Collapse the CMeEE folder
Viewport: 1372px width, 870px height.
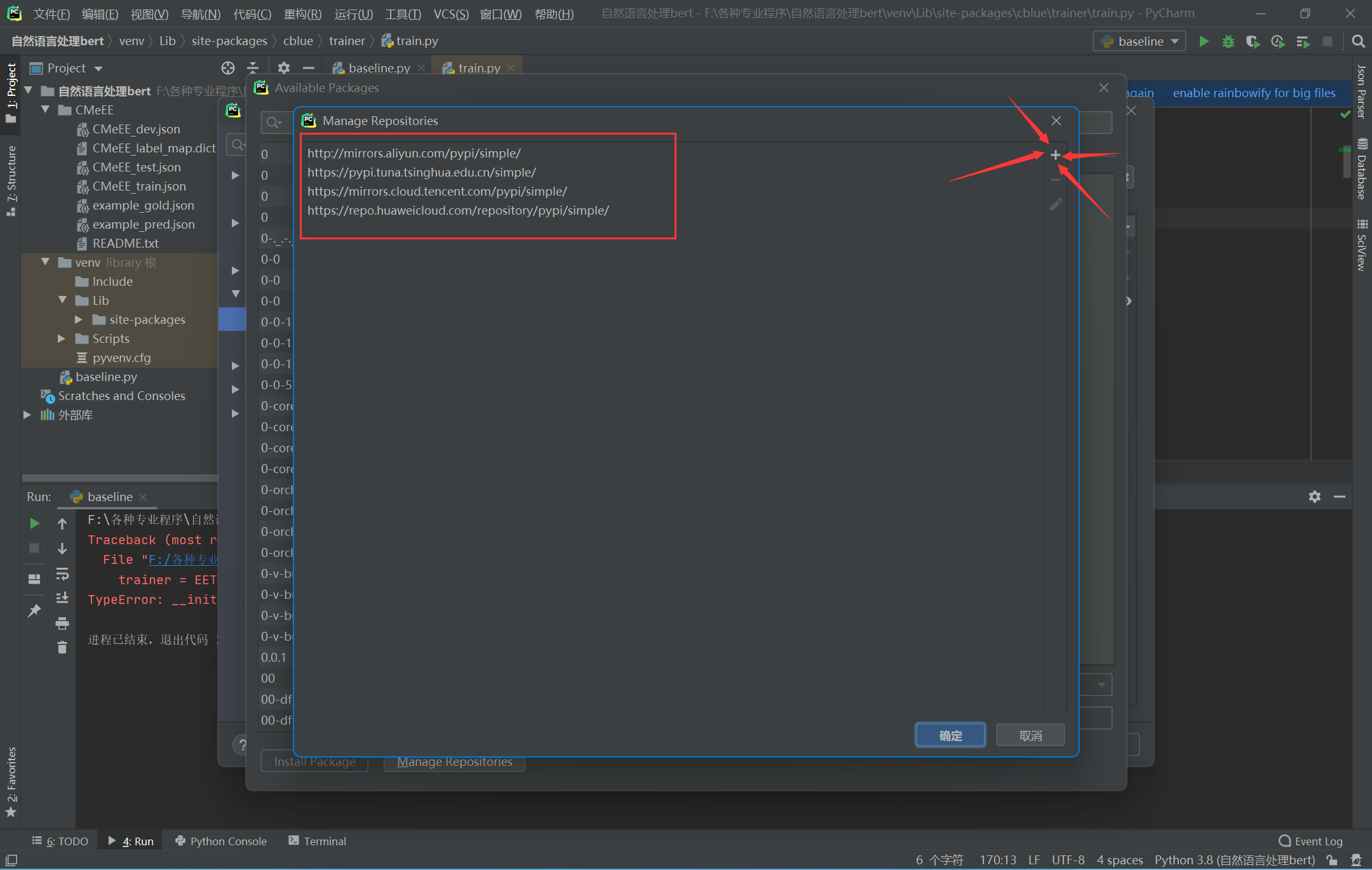click(45, 110)
